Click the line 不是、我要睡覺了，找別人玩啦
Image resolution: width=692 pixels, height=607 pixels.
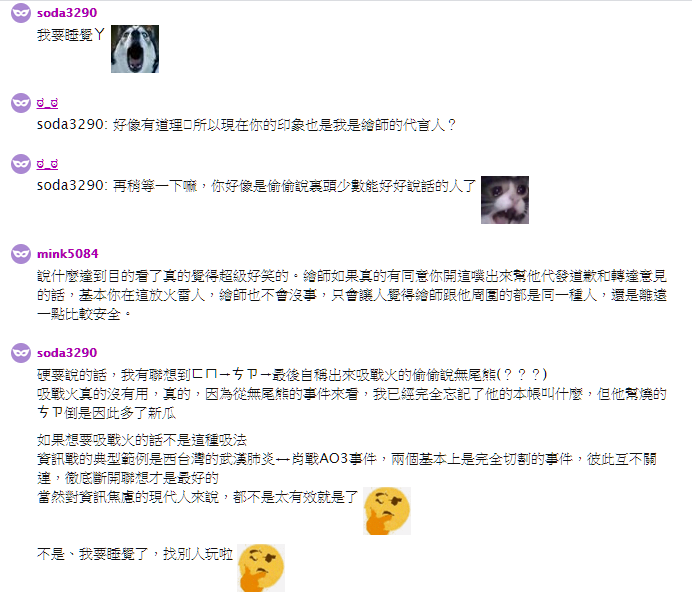tap(135, 554)
